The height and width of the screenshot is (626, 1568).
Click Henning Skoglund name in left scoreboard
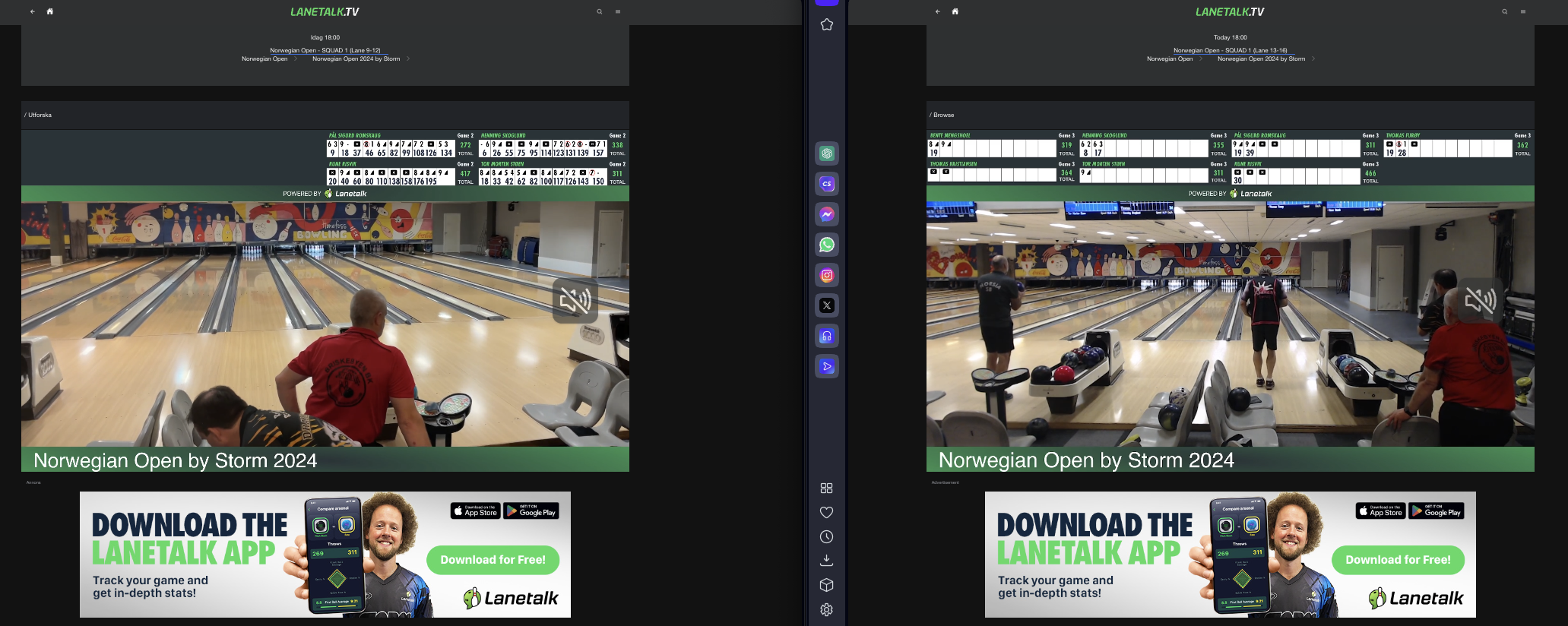pyautogui.click(x=503, y=135)
